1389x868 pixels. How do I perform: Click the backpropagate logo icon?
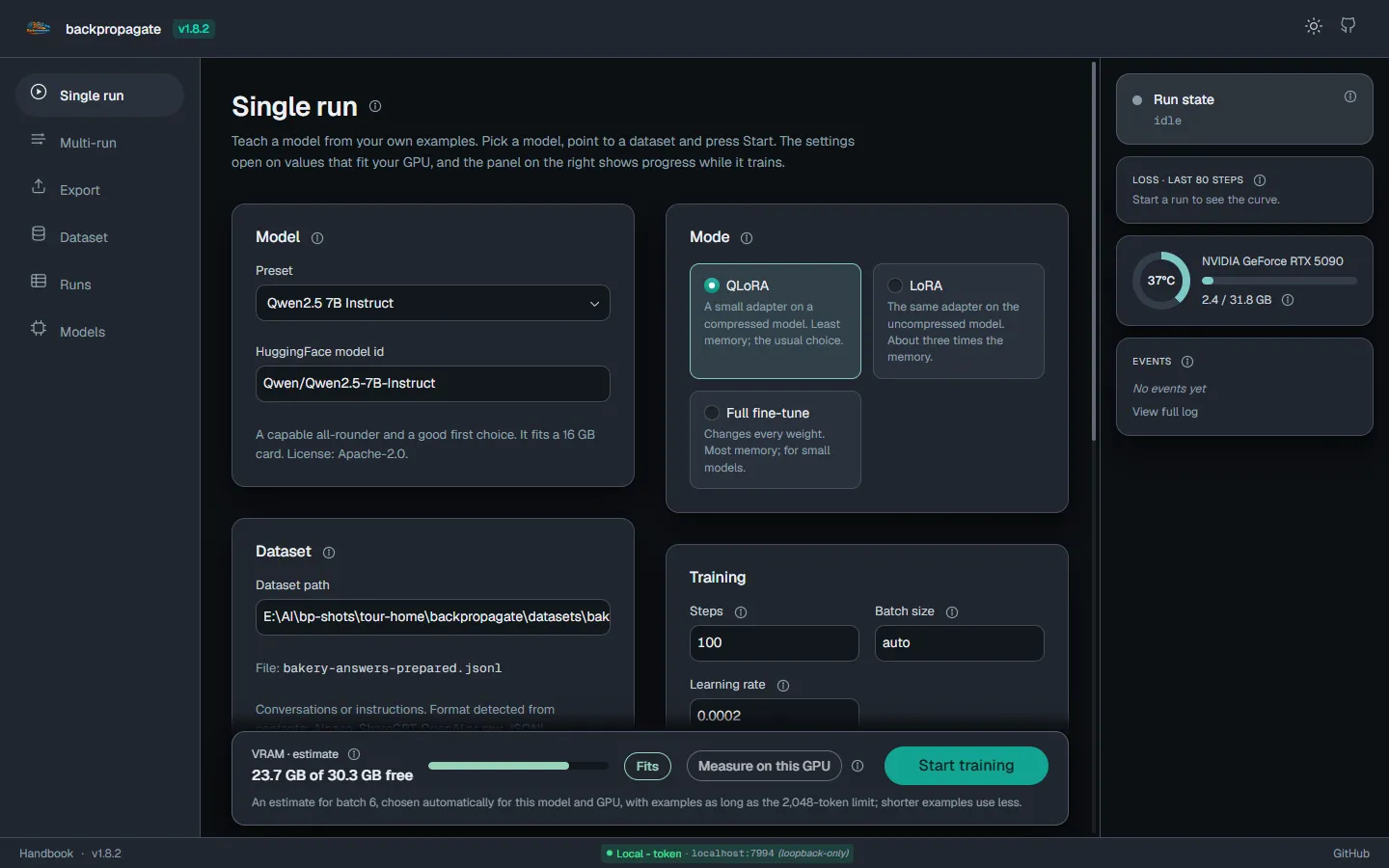[x=39, y=28]
